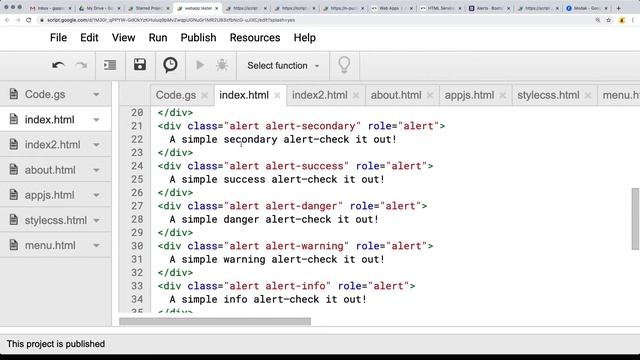Reload the browser page
The image size is (640, 360).
pos(29,20)
